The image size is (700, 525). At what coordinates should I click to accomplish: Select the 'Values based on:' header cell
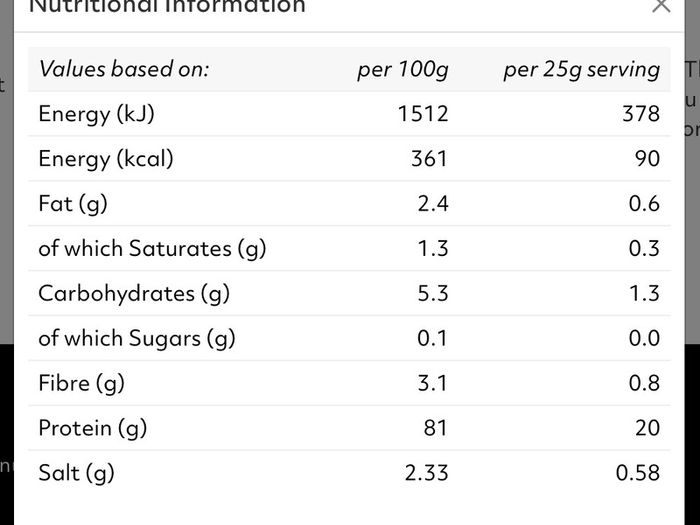point(124,69)
